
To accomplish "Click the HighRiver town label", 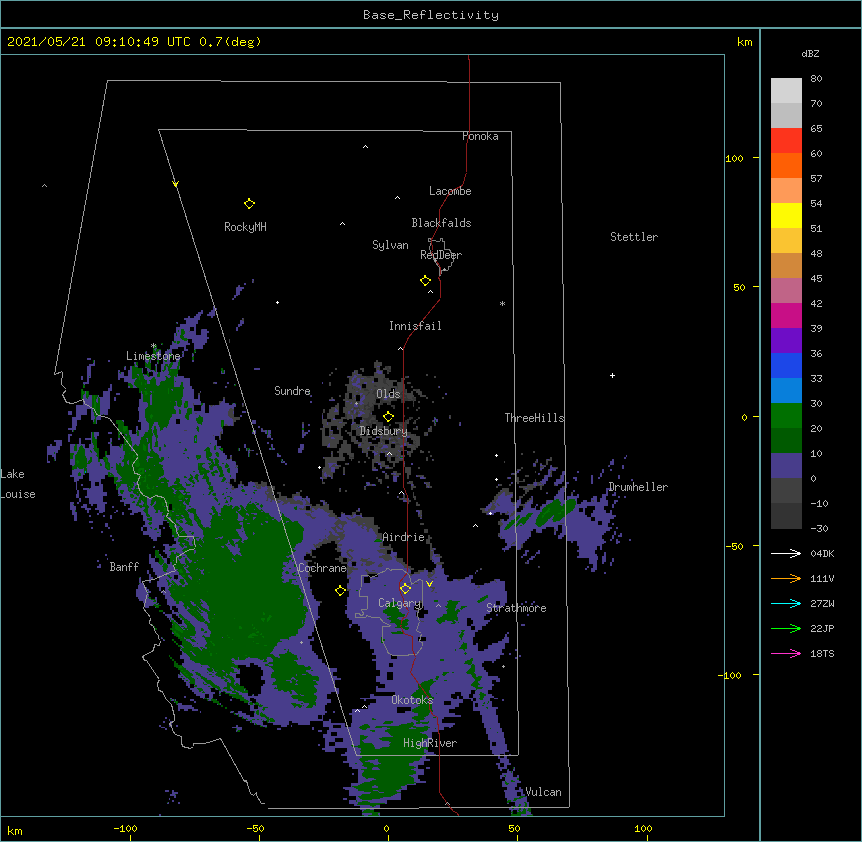I will (x=430, y=743).
